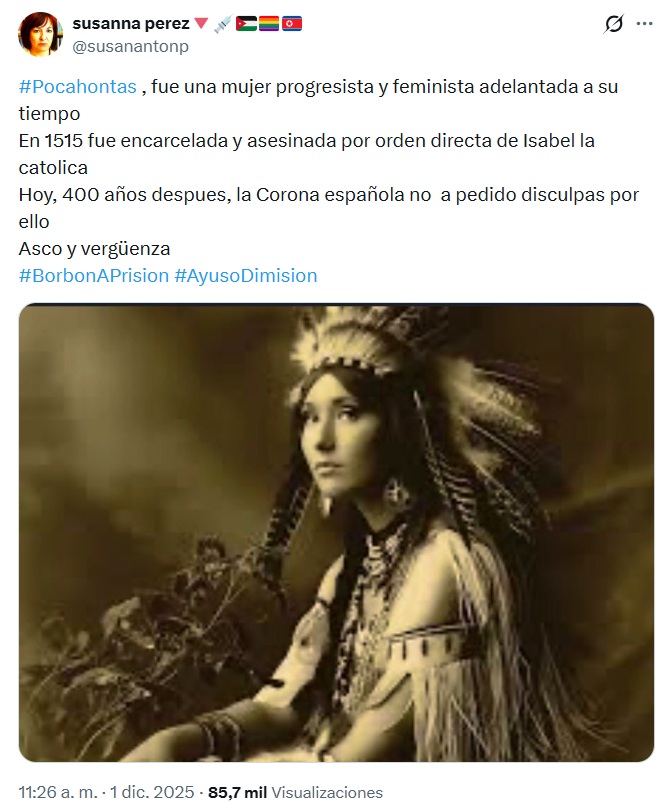Click the Grok slash-circle icon
The width and height of the screenshot is (672, 803).
tap(613, 24)
